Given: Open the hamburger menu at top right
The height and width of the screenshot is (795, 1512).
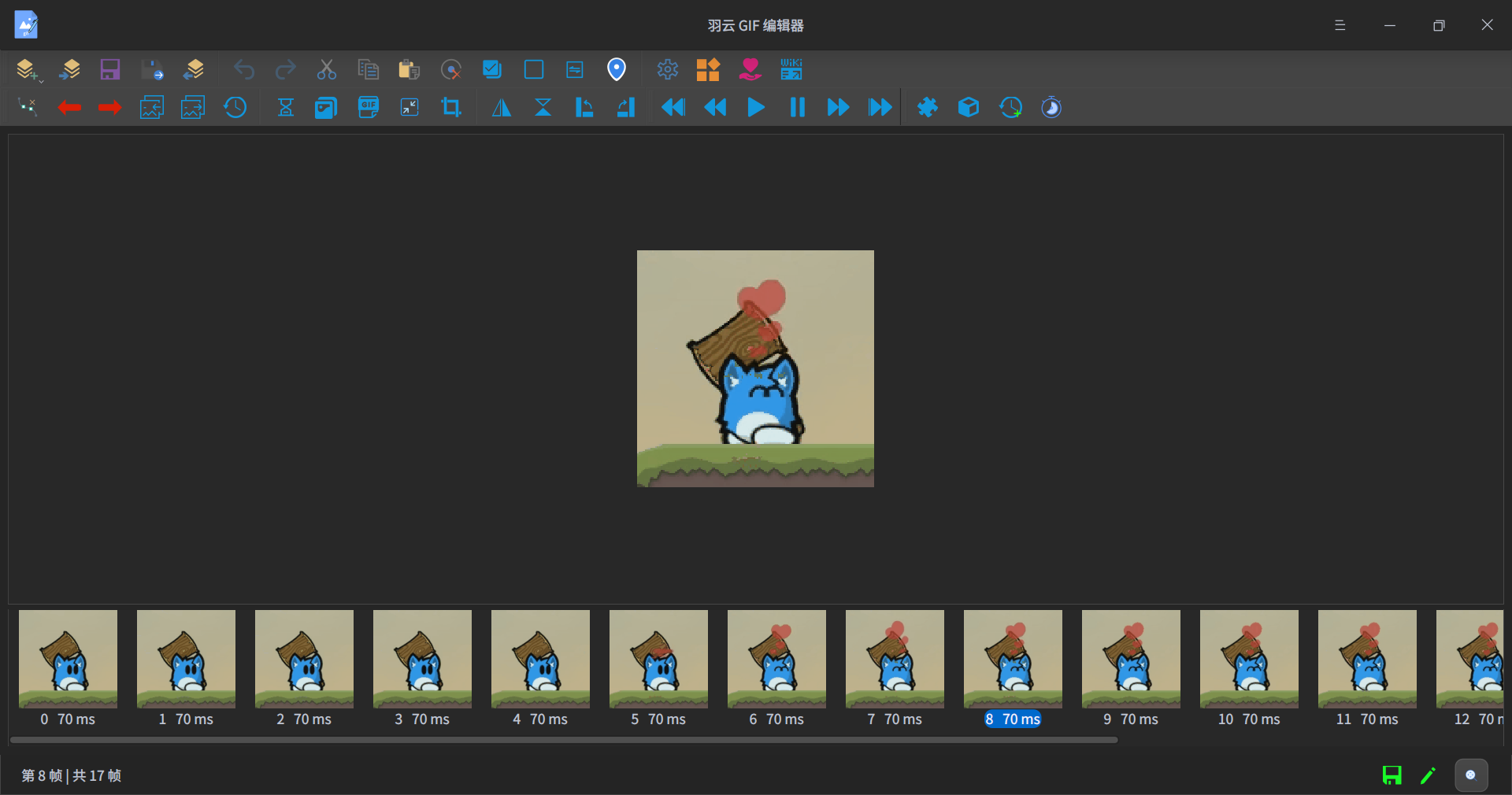Looking at the screenshot, I should click(x=1340, y=24).
